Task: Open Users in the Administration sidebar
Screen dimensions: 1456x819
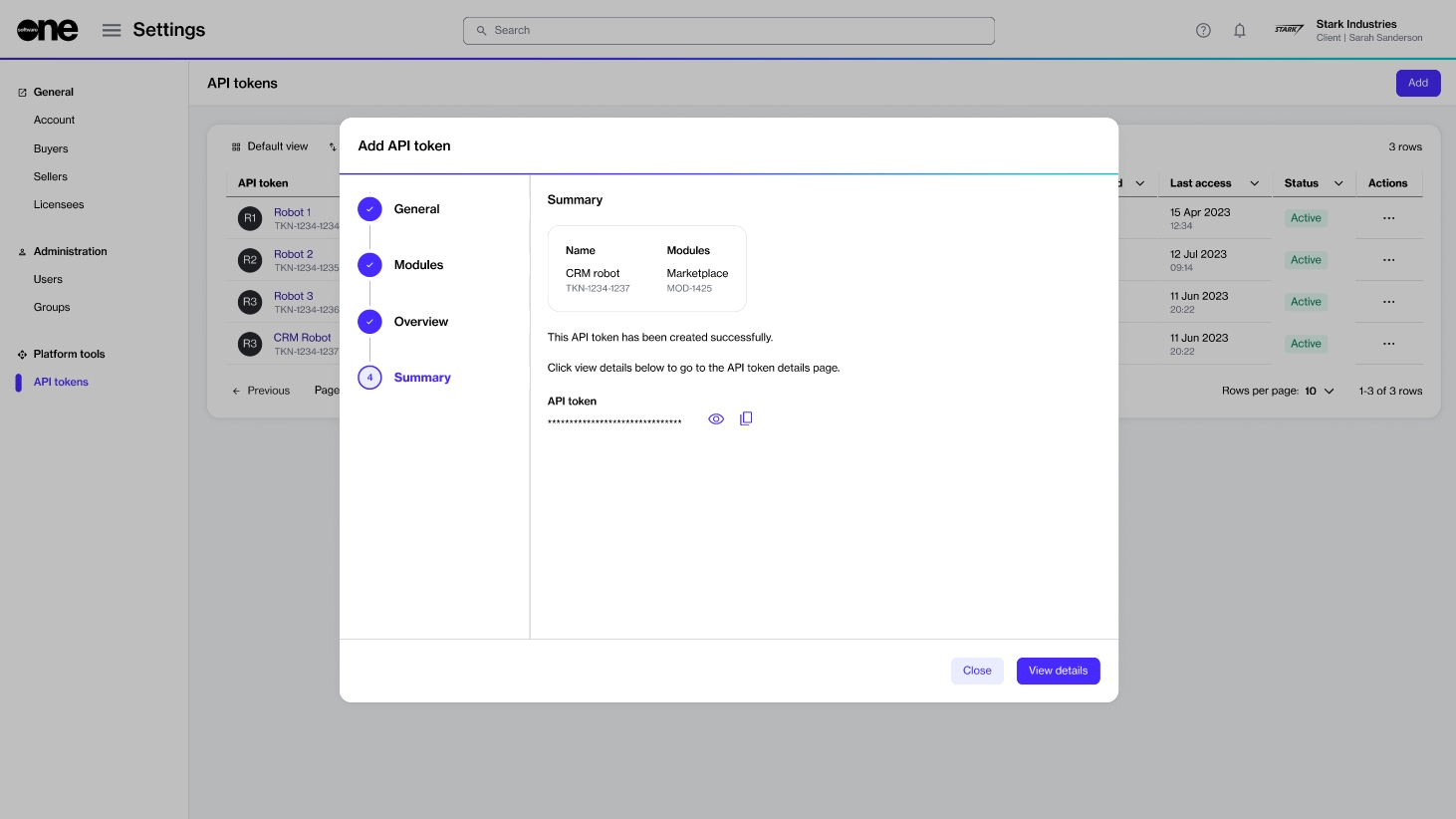Action: (x=48, y=280)
